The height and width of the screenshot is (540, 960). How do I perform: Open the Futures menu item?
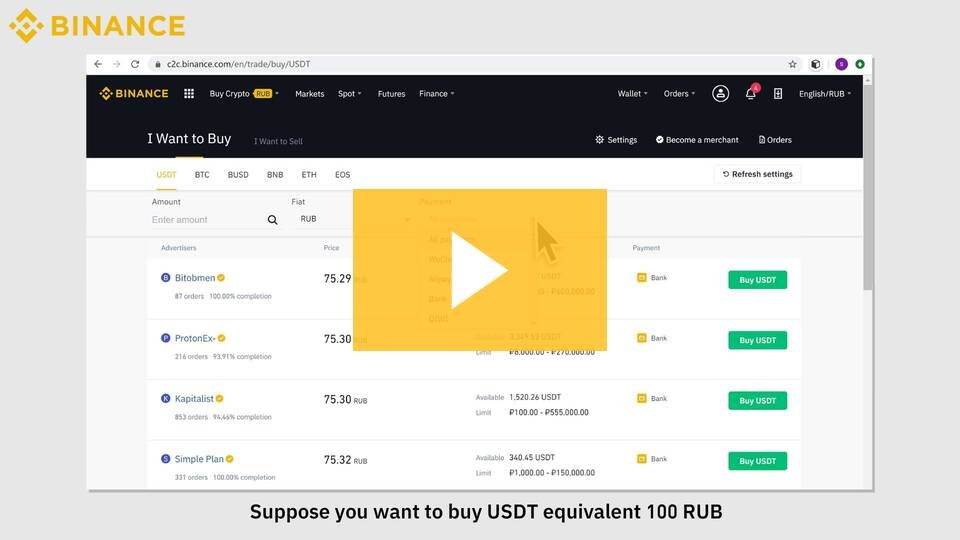point(391,94)
